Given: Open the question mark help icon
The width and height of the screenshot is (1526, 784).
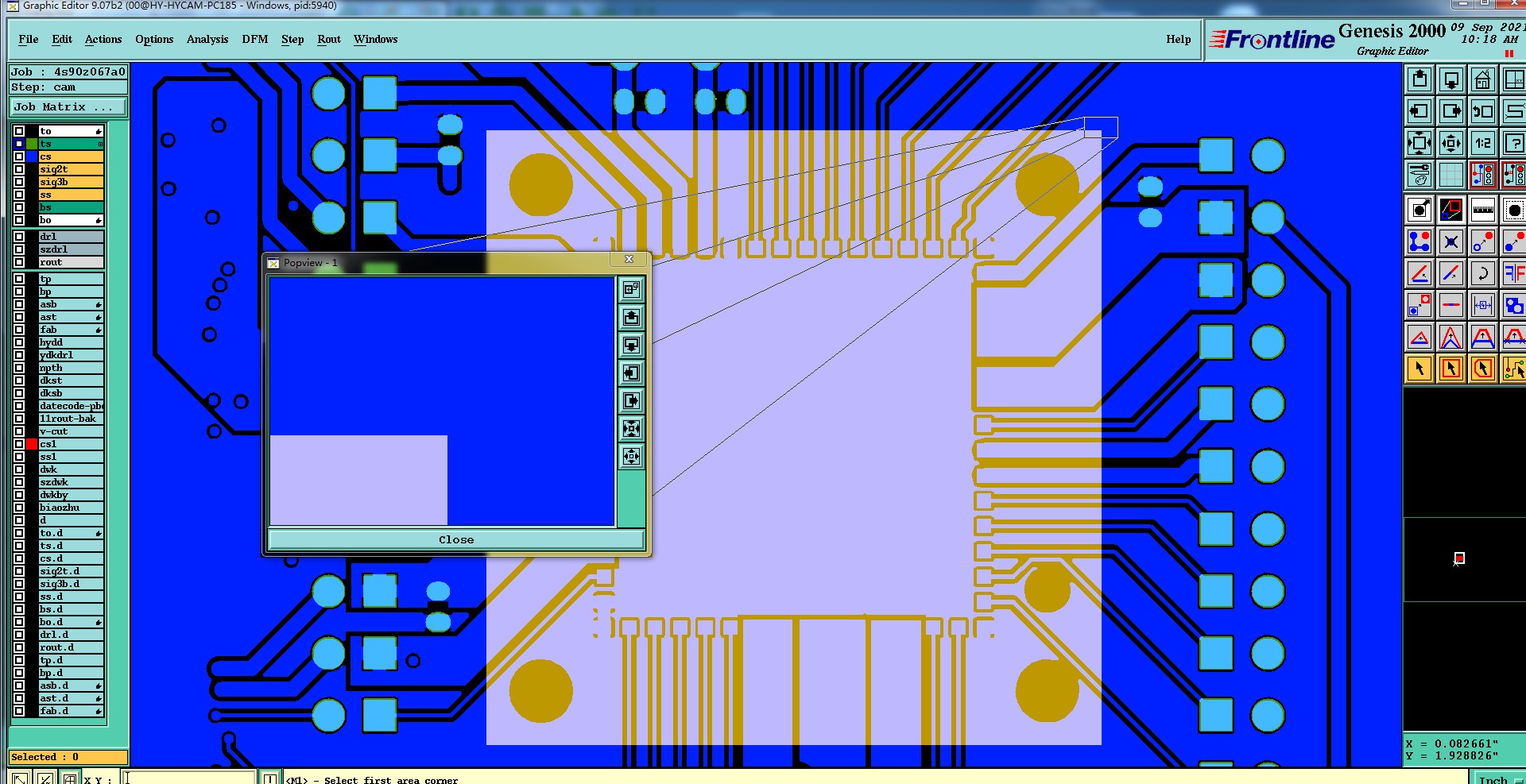Looking at the screenshot, I should (1514, 143).
